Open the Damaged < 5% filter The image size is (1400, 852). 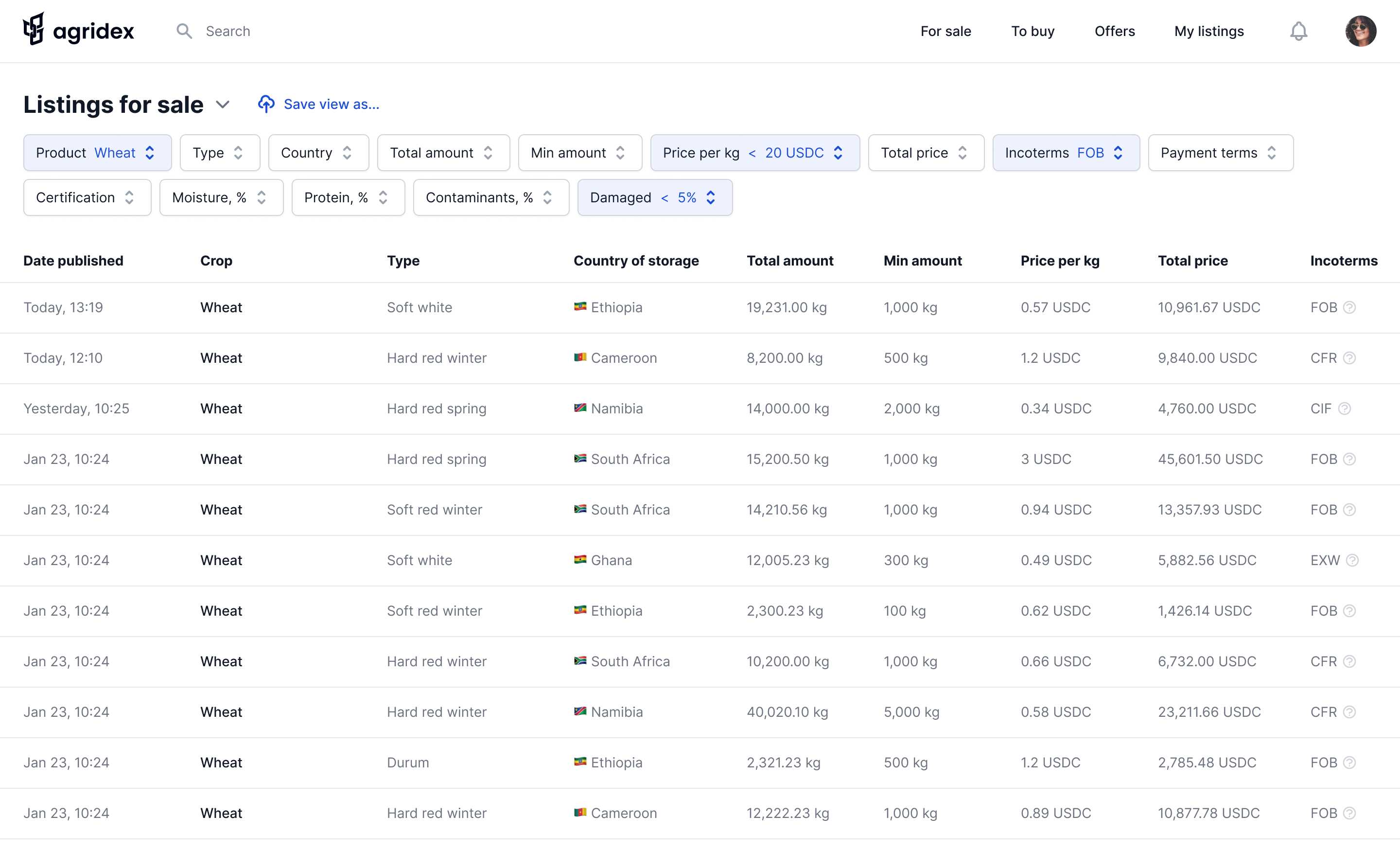click(x=654, y=198)
